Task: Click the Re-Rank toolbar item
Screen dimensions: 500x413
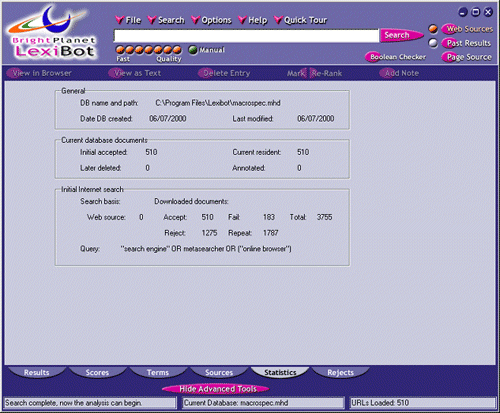Action: pyautogui.click(x=326, y=73)
